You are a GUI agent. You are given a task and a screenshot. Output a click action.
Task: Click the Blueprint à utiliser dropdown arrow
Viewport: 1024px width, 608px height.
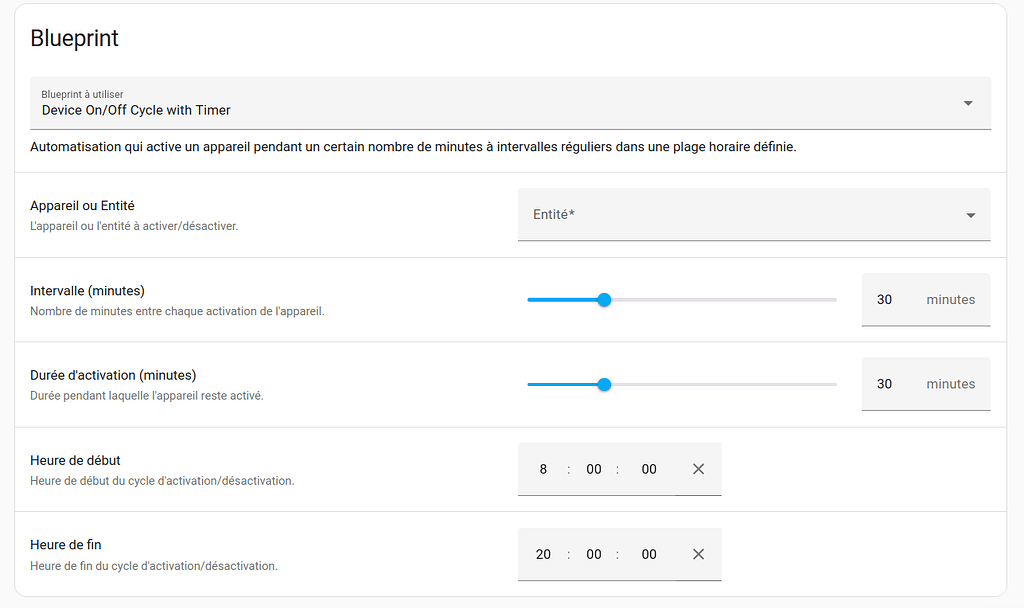click(968, 103)
